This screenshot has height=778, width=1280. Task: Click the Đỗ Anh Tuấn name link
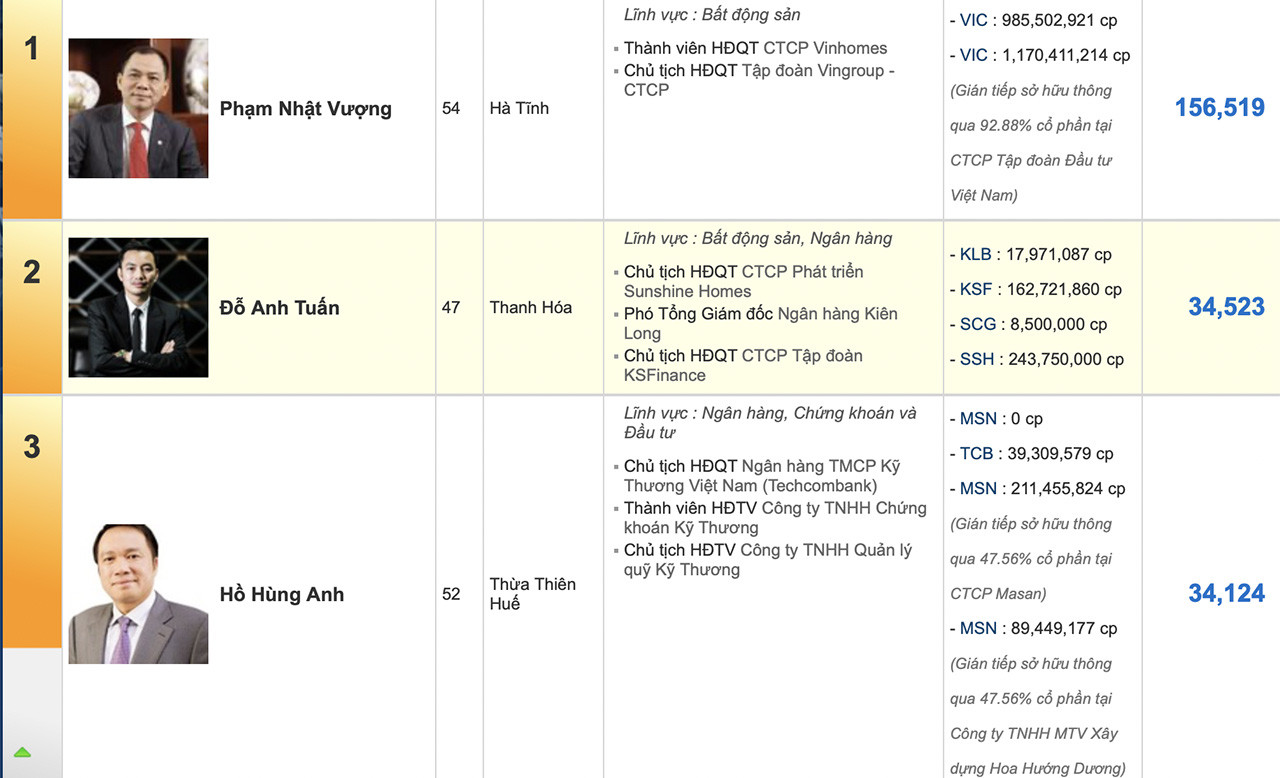279,308
